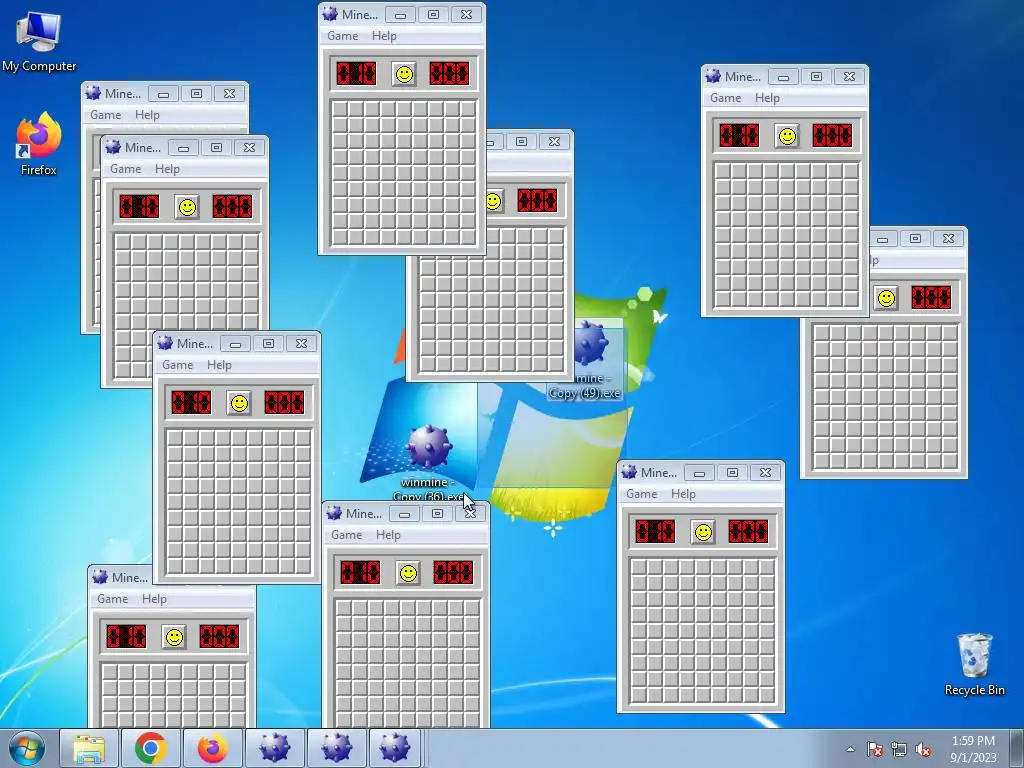Open Help menu in window beside Recycle Bin

click(683, 494)
